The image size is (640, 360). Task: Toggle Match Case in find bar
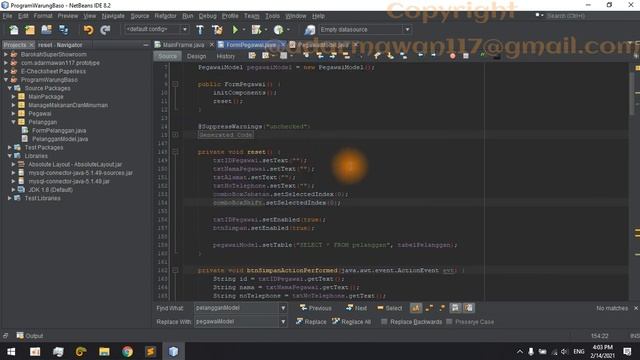tap(416, 308)
